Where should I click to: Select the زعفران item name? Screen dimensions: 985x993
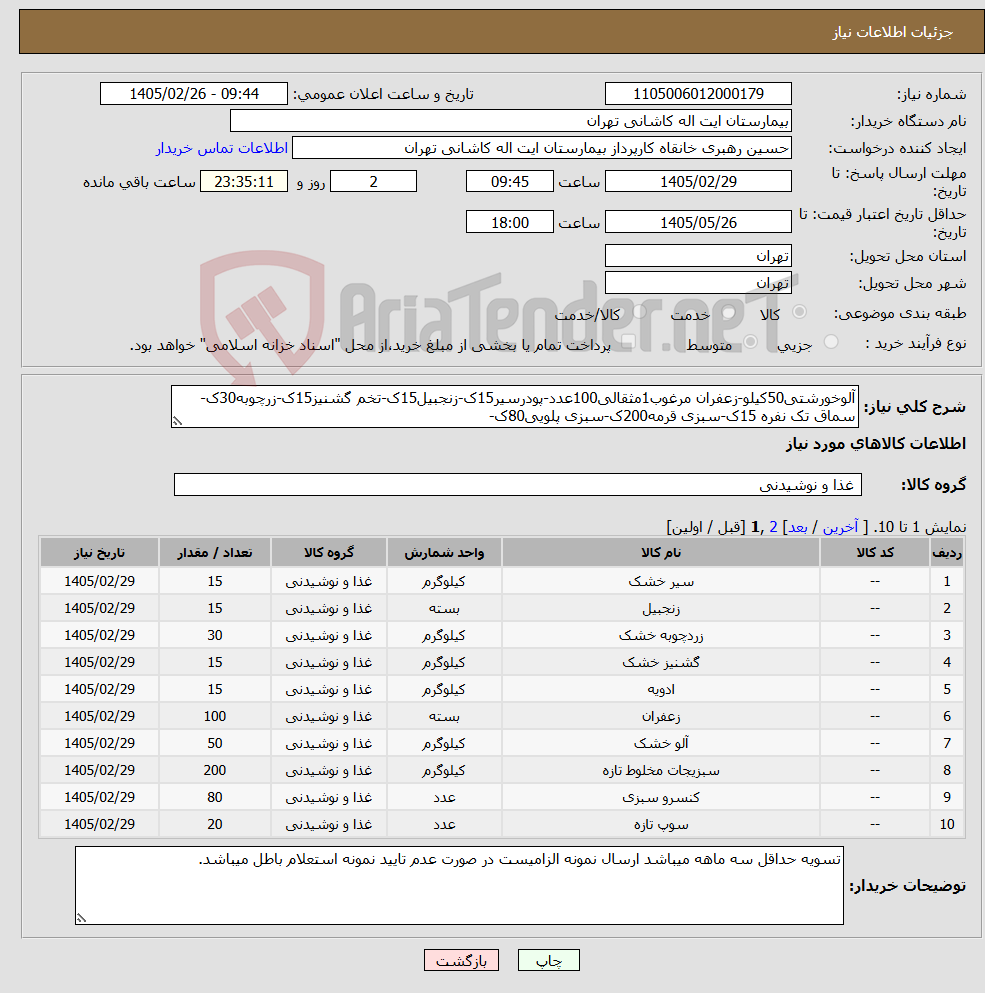coord(661,716)
